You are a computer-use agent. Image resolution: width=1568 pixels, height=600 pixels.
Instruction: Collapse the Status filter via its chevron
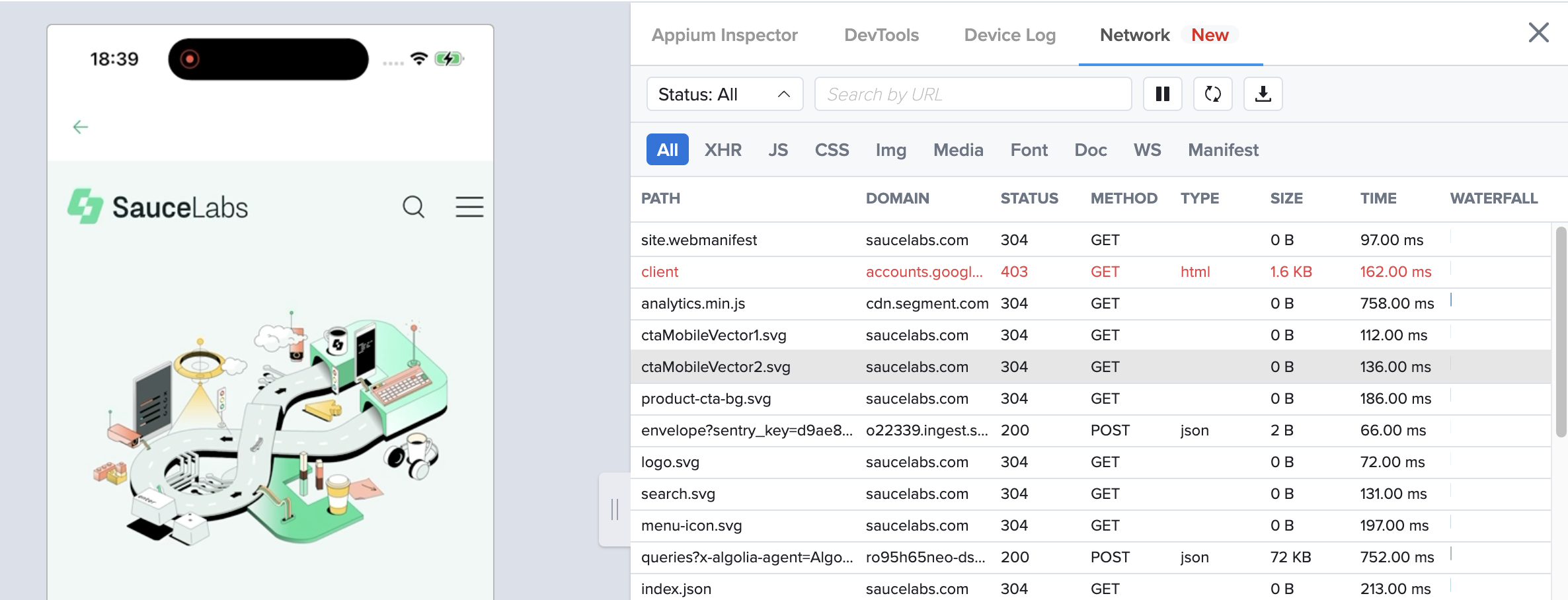tap(783, 94)
